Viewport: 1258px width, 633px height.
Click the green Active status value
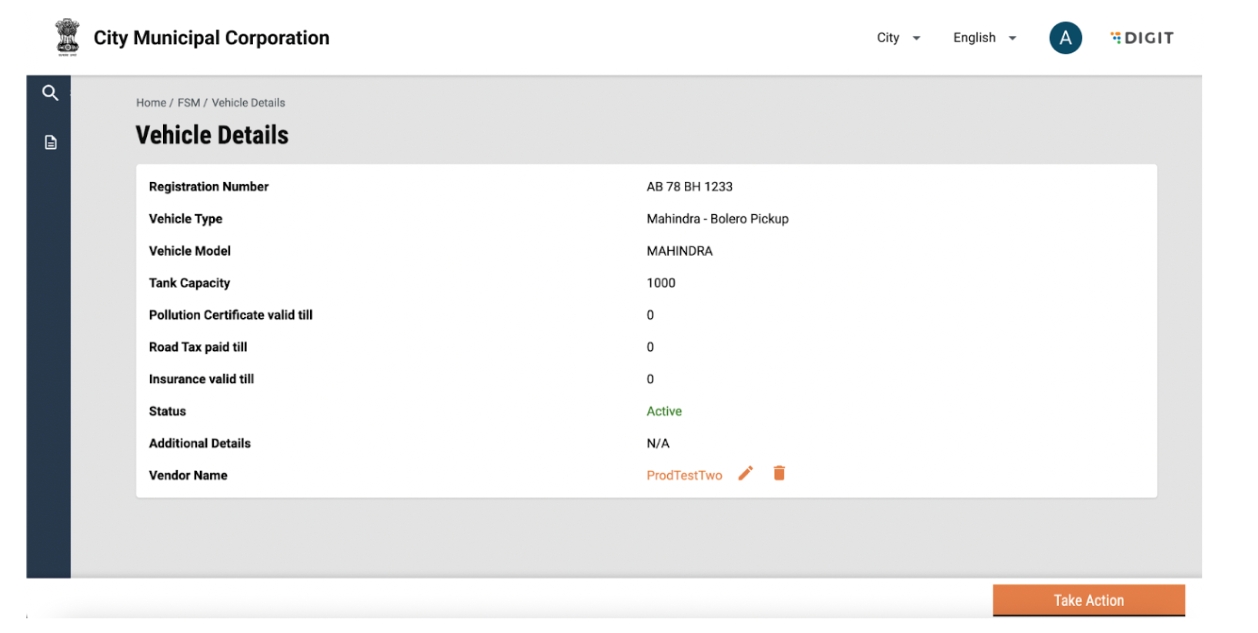(x=664, y=411)
